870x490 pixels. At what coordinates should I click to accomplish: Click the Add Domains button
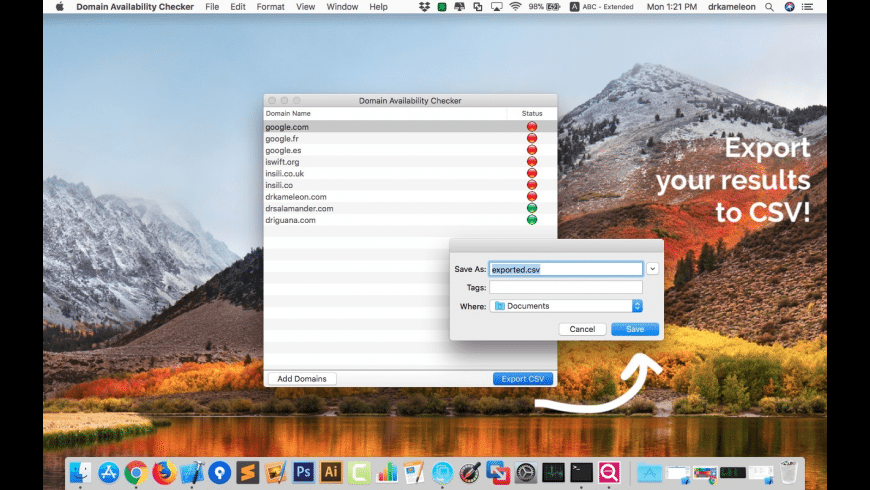[x=302, y=378]
